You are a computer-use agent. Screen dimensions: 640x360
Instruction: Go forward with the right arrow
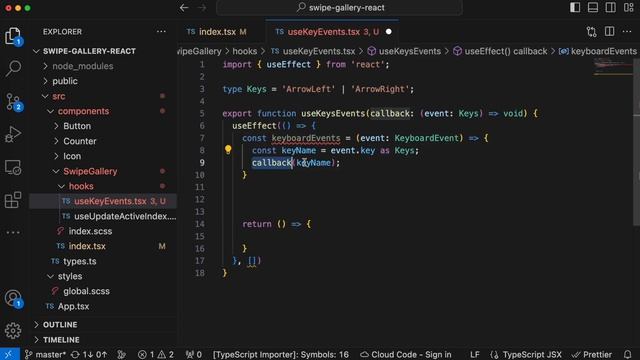(202, 7)
